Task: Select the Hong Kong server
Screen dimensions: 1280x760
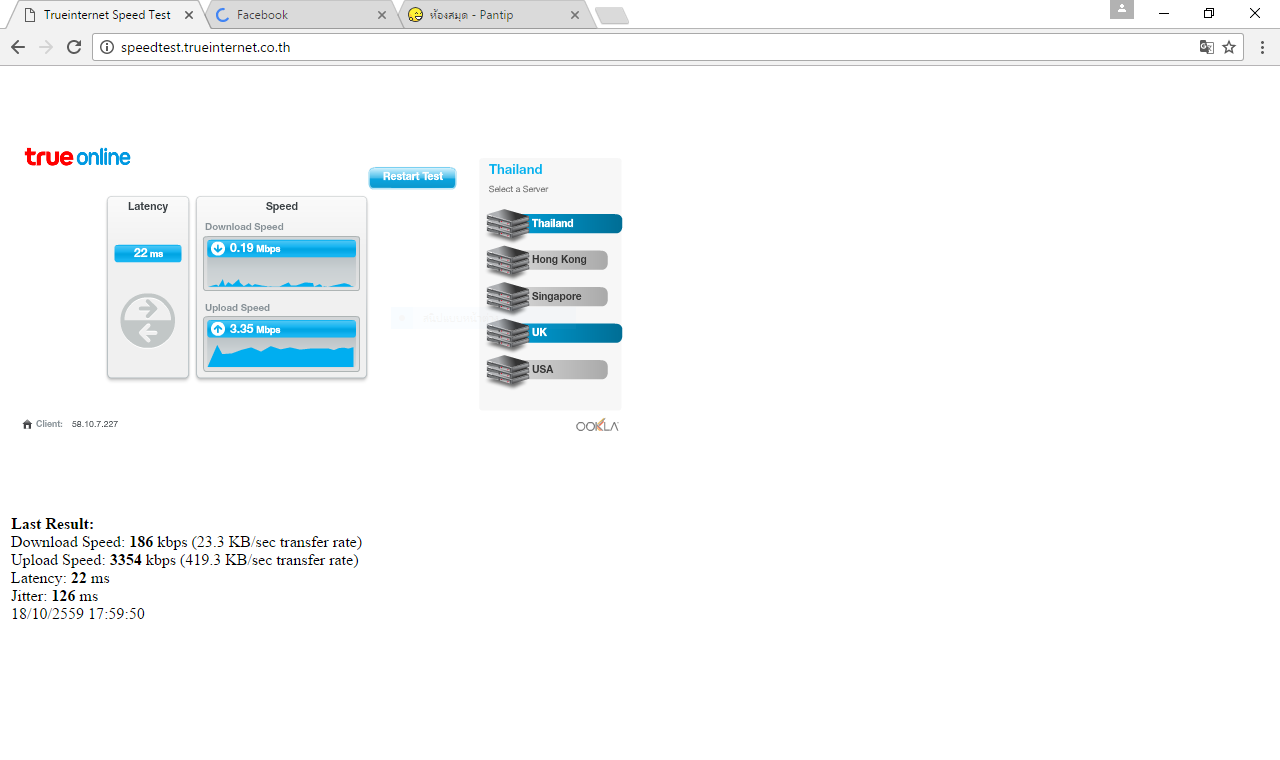Action: point(547,260)
